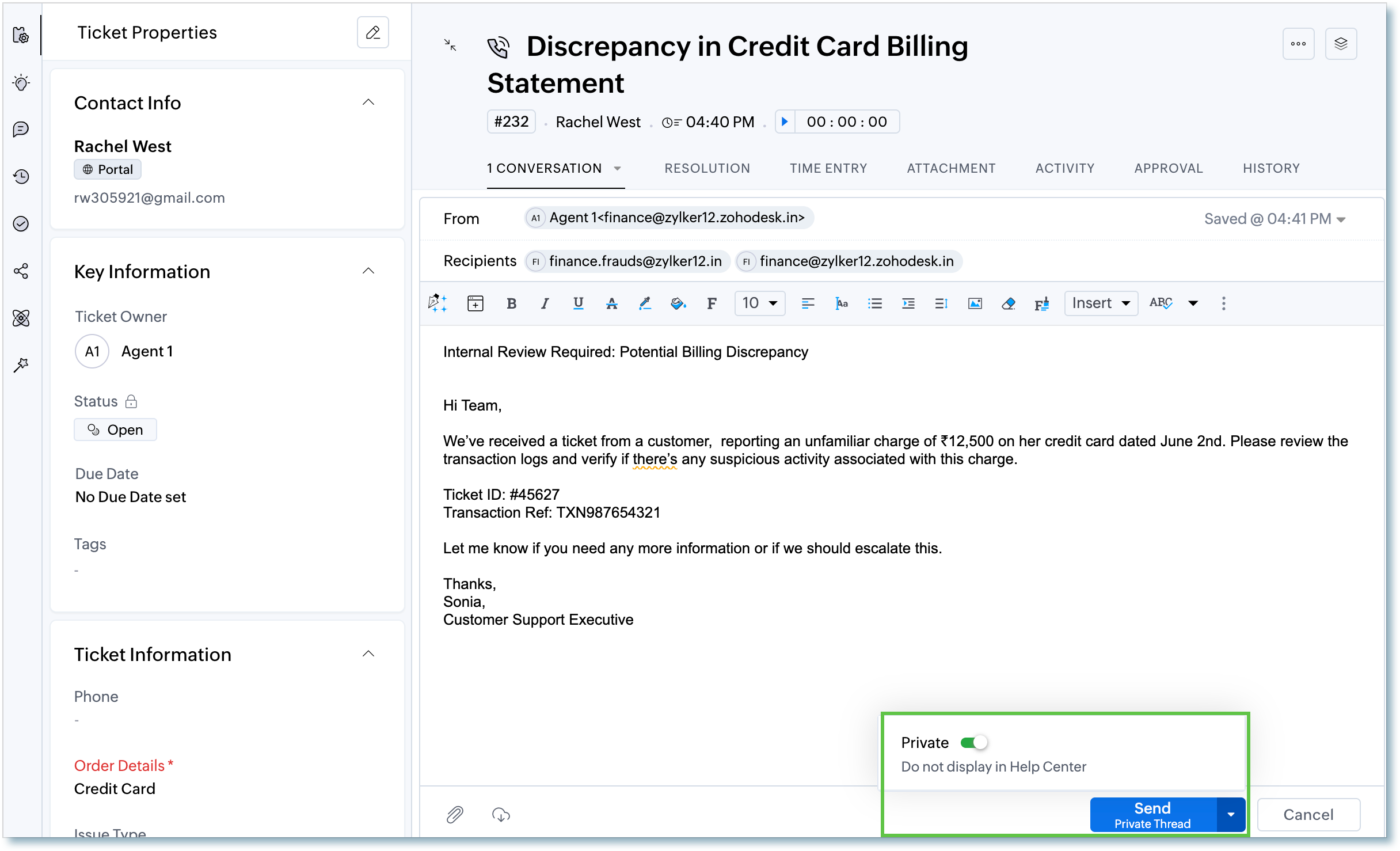Click the edit Ticket Properties pencil icon
Image resolution: width=1400 pixels, height=851 pixels.
pyautogui.click(x=372, y=33)
